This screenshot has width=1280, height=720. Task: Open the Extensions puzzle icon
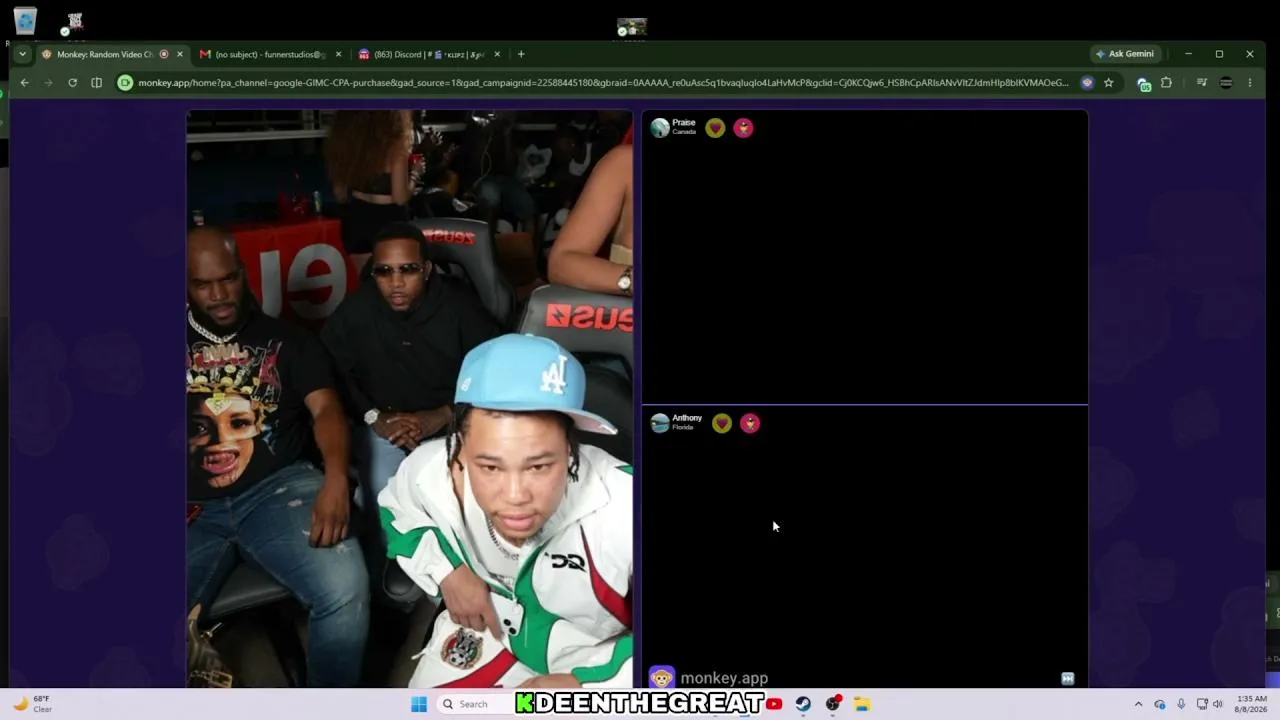coord(1166,83)
